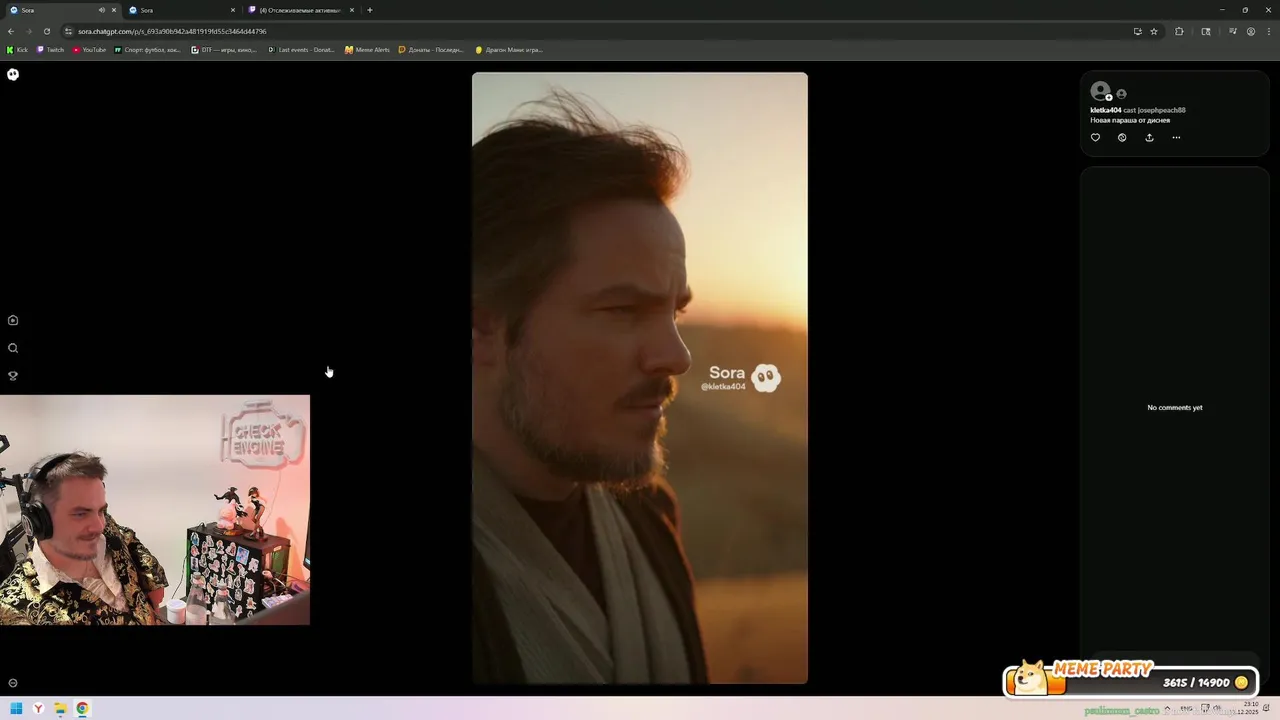
Task: Open the Twitch bookmark
Action: pyautogui.click(x=50, y=49)
